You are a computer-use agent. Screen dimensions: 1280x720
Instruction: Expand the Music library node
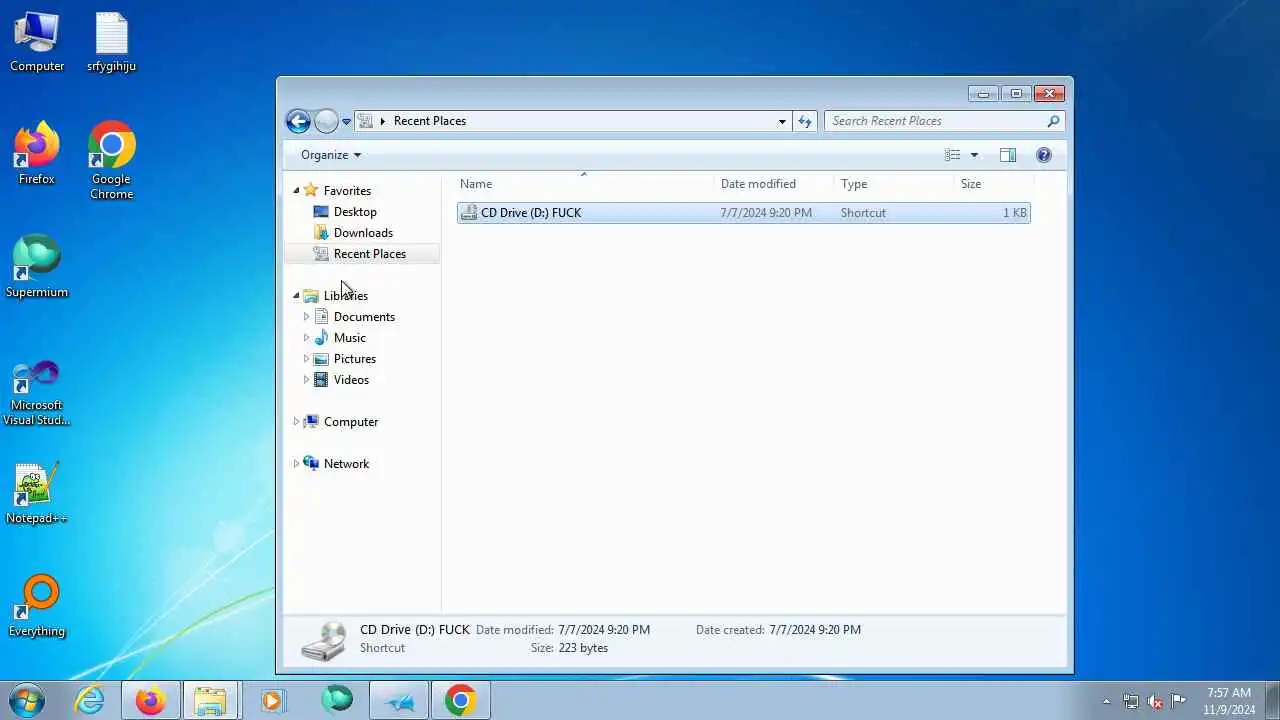click(306, 338)
